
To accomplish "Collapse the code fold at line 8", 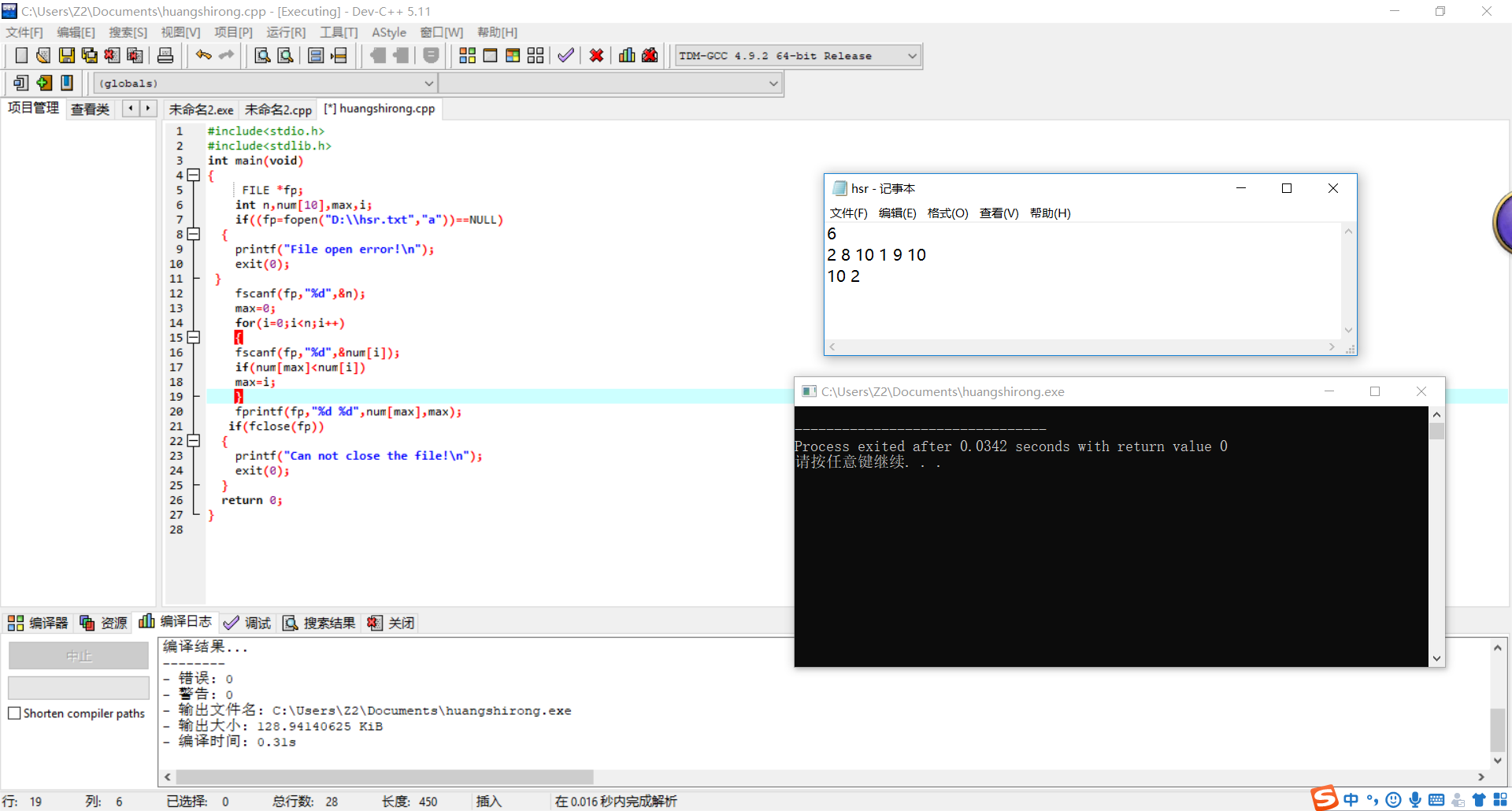I will [194, 234].
